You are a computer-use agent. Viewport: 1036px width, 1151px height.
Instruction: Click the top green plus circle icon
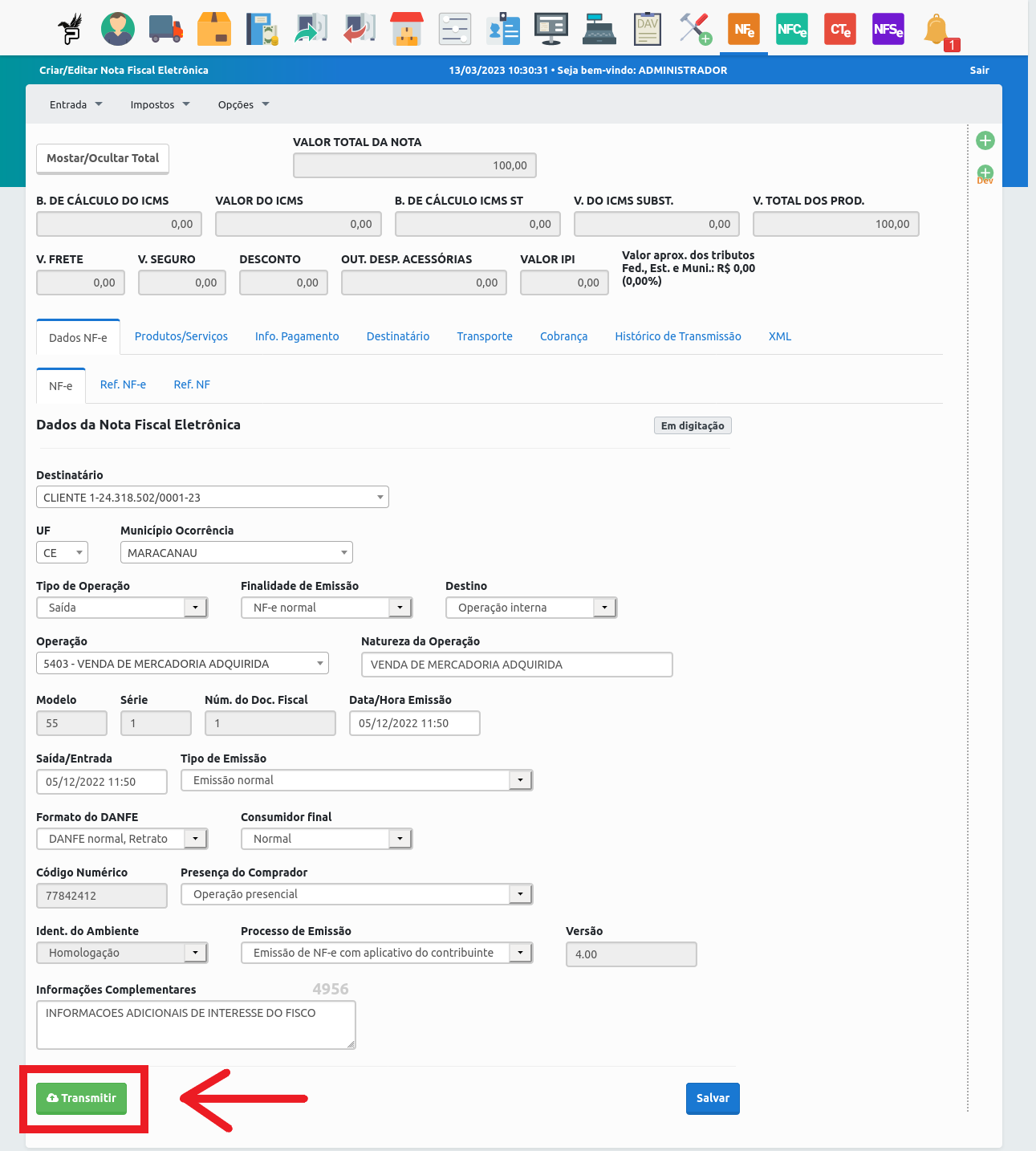click(x=985, y=140)
